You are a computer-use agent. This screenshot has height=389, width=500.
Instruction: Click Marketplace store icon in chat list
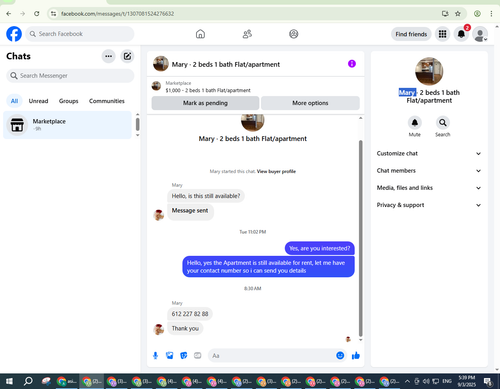(17, 125)
